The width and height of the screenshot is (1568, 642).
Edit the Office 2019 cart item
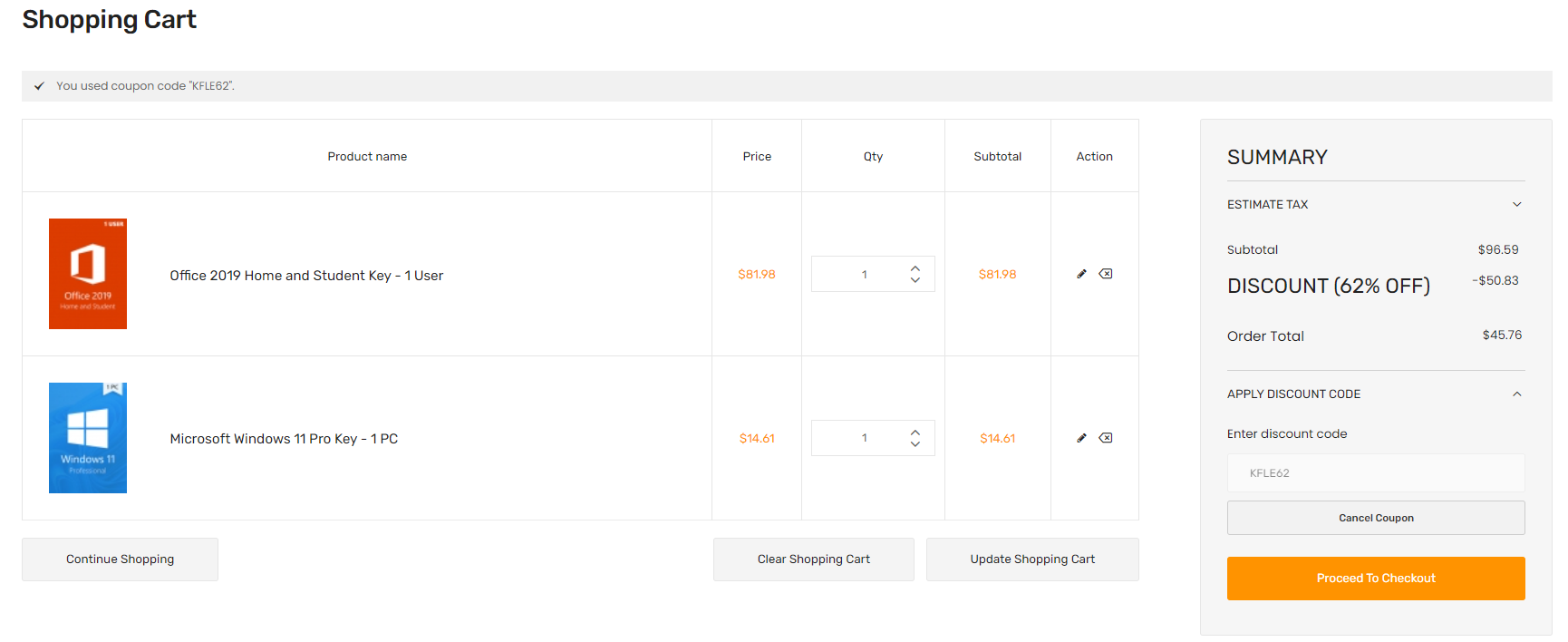pos(1081,274)
